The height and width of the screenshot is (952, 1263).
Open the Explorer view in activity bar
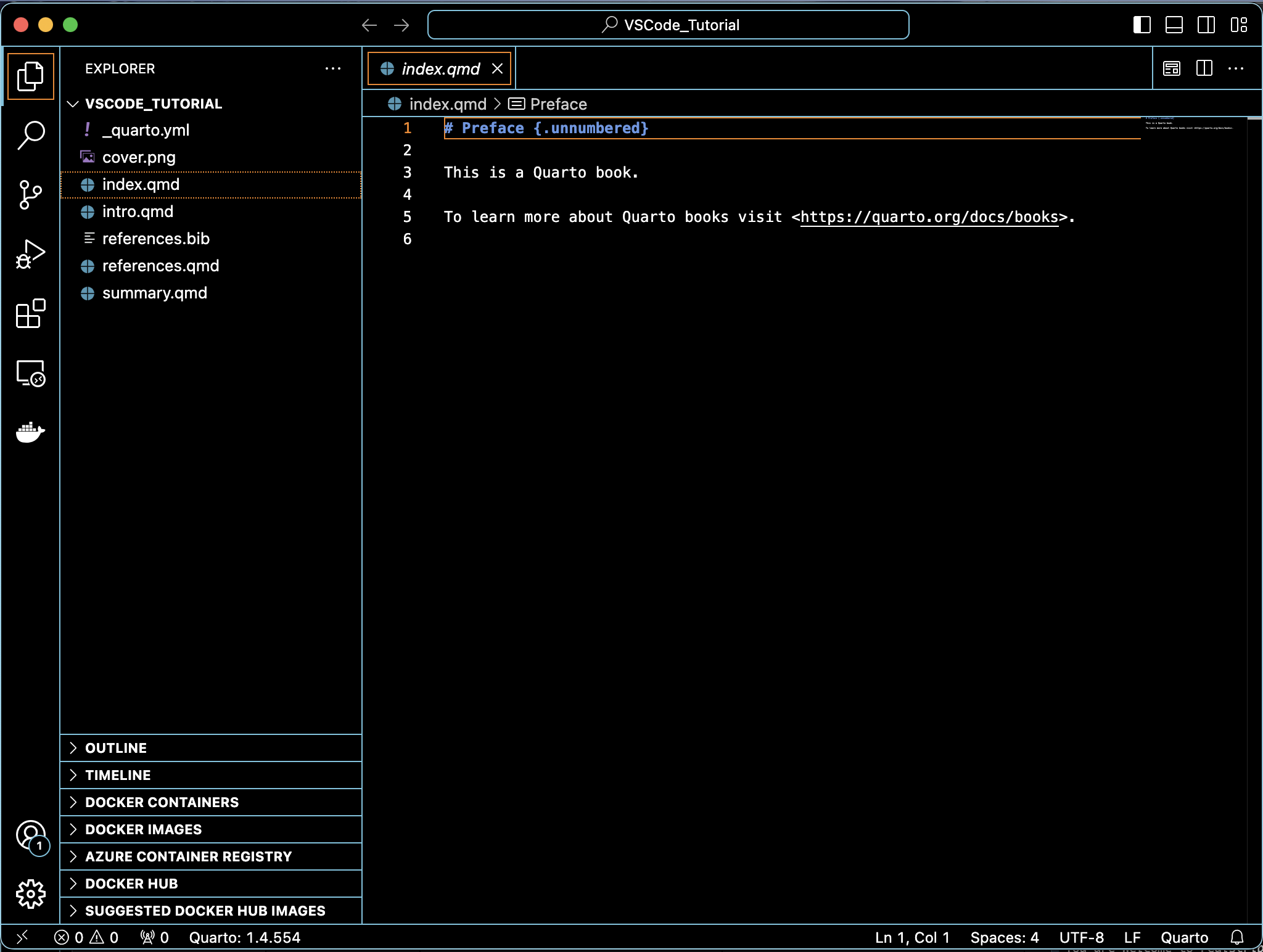coord(30,76)
